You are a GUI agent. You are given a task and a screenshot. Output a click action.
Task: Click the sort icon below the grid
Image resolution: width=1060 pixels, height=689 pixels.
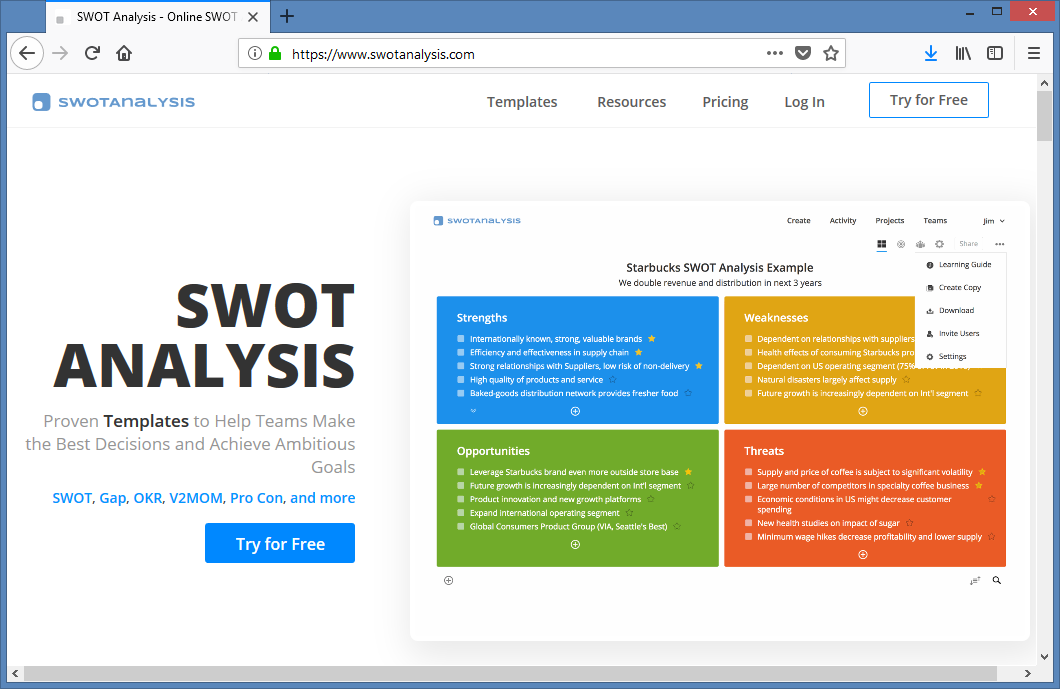click(975, 580)
